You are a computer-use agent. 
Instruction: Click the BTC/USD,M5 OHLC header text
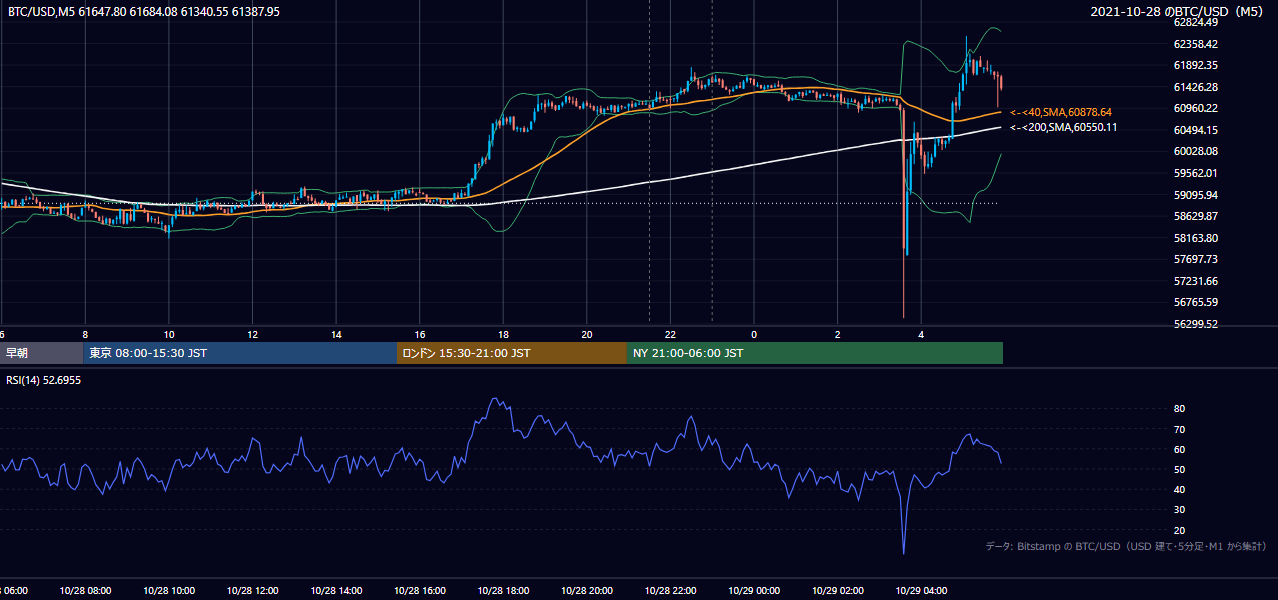pos(144,12)
